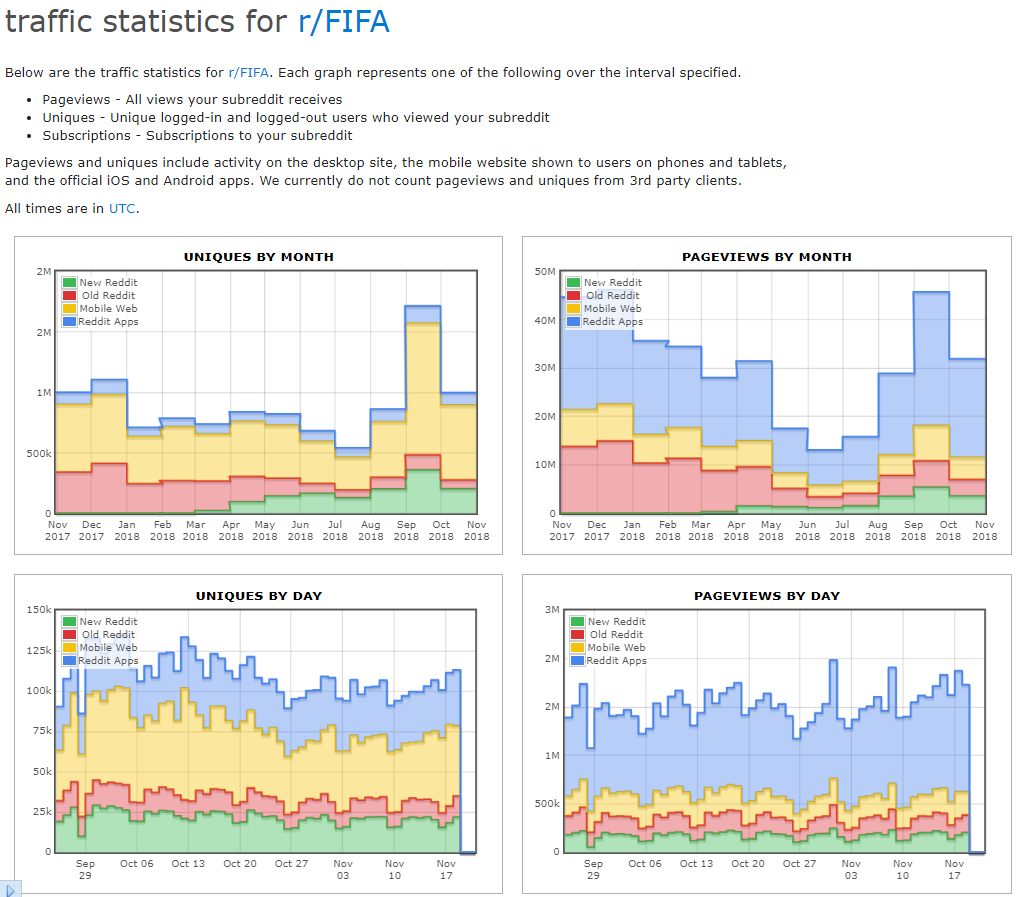Click the '500k' y-axis label in Uniques by Month

tap(38, 453)
